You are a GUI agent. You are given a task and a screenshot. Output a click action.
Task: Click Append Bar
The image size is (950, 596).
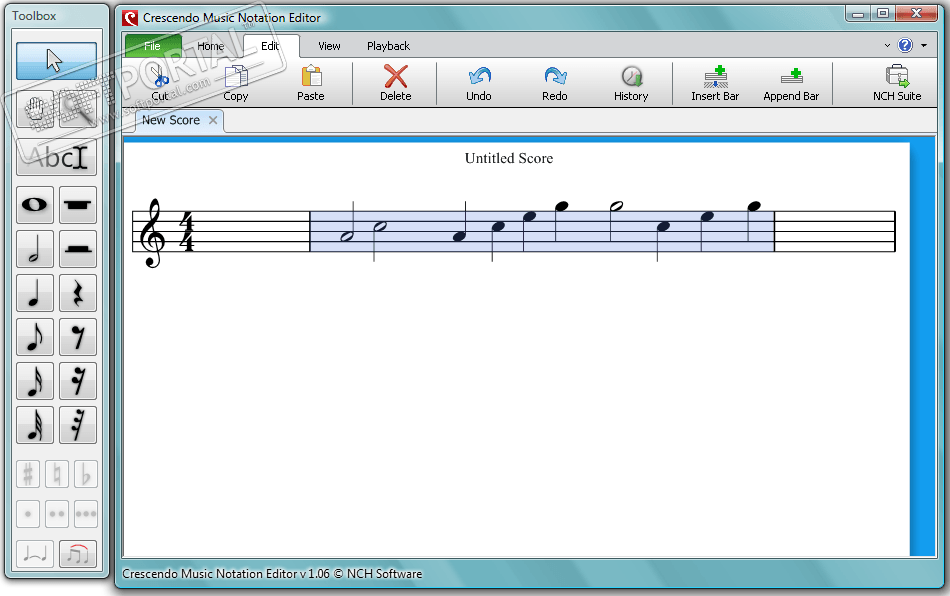click(791, 83)
